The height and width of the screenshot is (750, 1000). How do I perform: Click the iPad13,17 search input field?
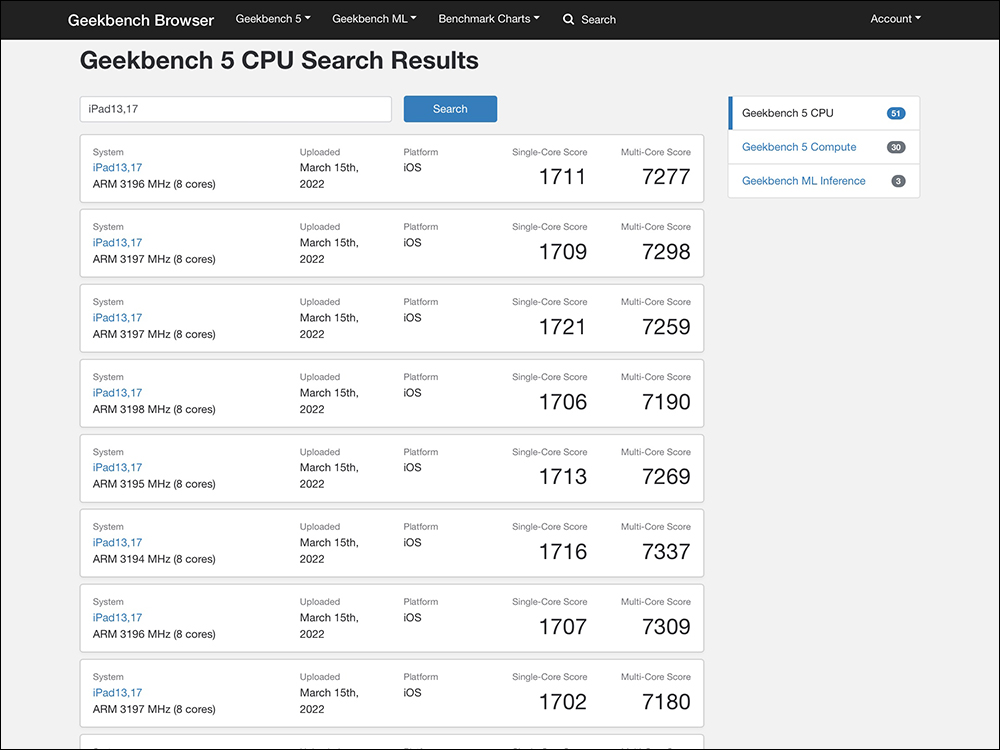click(235, 109)
